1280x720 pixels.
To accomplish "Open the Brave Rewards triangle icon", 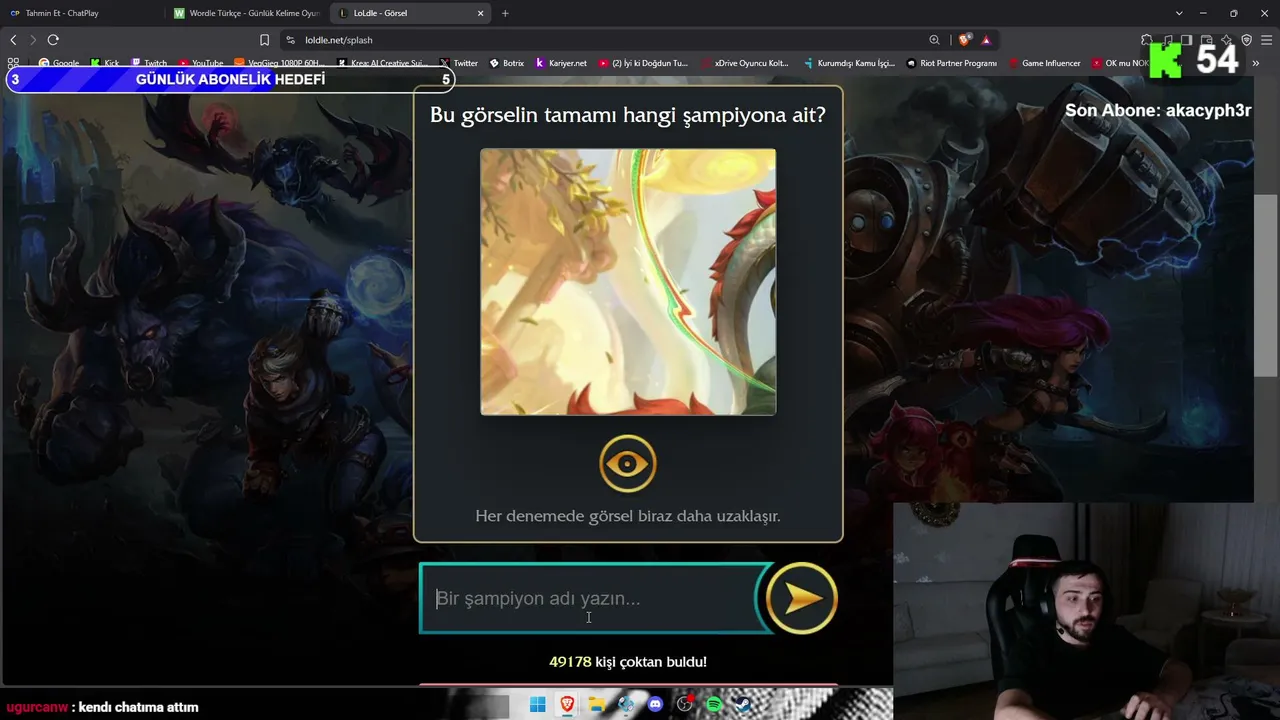I will [986, 40].
